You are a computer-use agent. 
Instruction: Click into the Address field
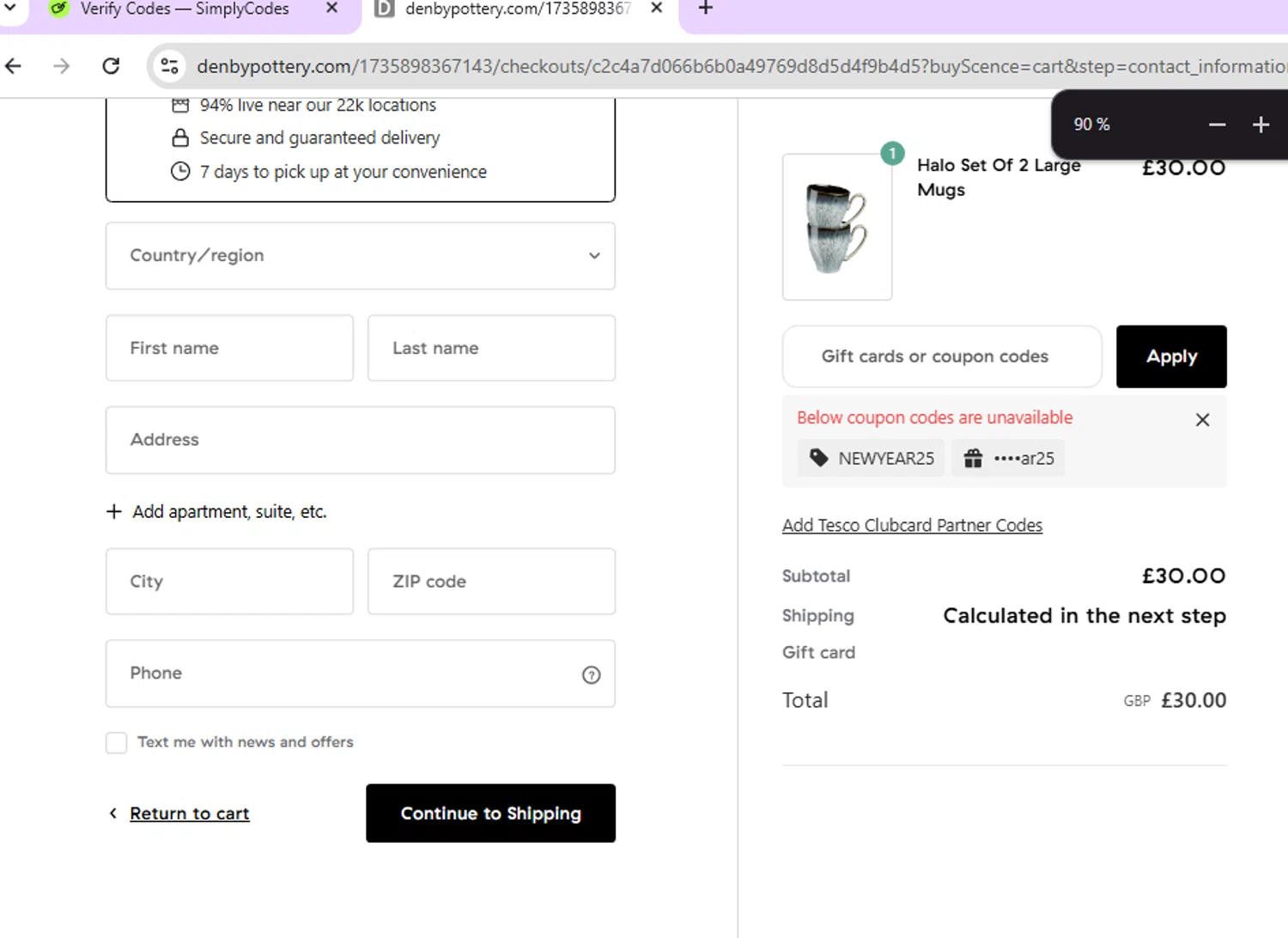coord(361,440)
